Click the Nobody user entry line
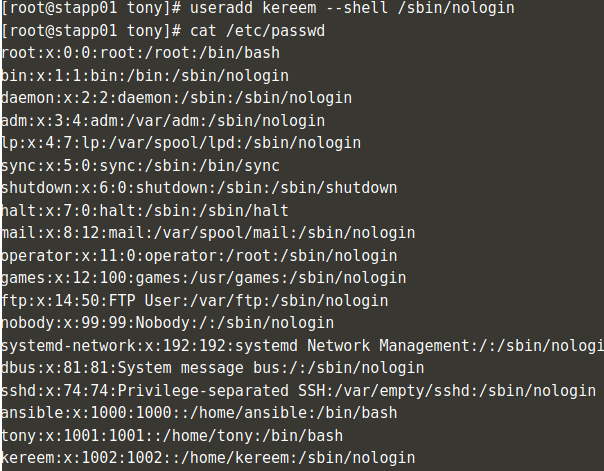Image resolution: width=604 pixels, height=471 pixels. point(166,323)
